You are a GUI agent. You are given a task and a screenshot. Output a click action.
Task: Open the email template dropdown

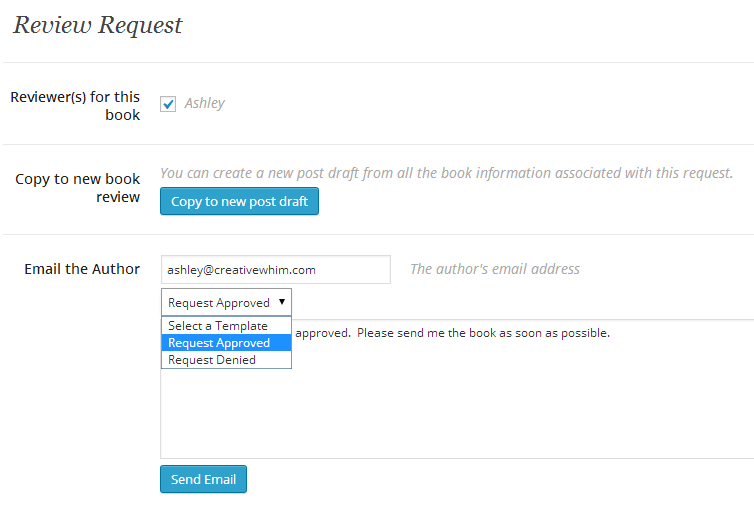coord(226,302)
